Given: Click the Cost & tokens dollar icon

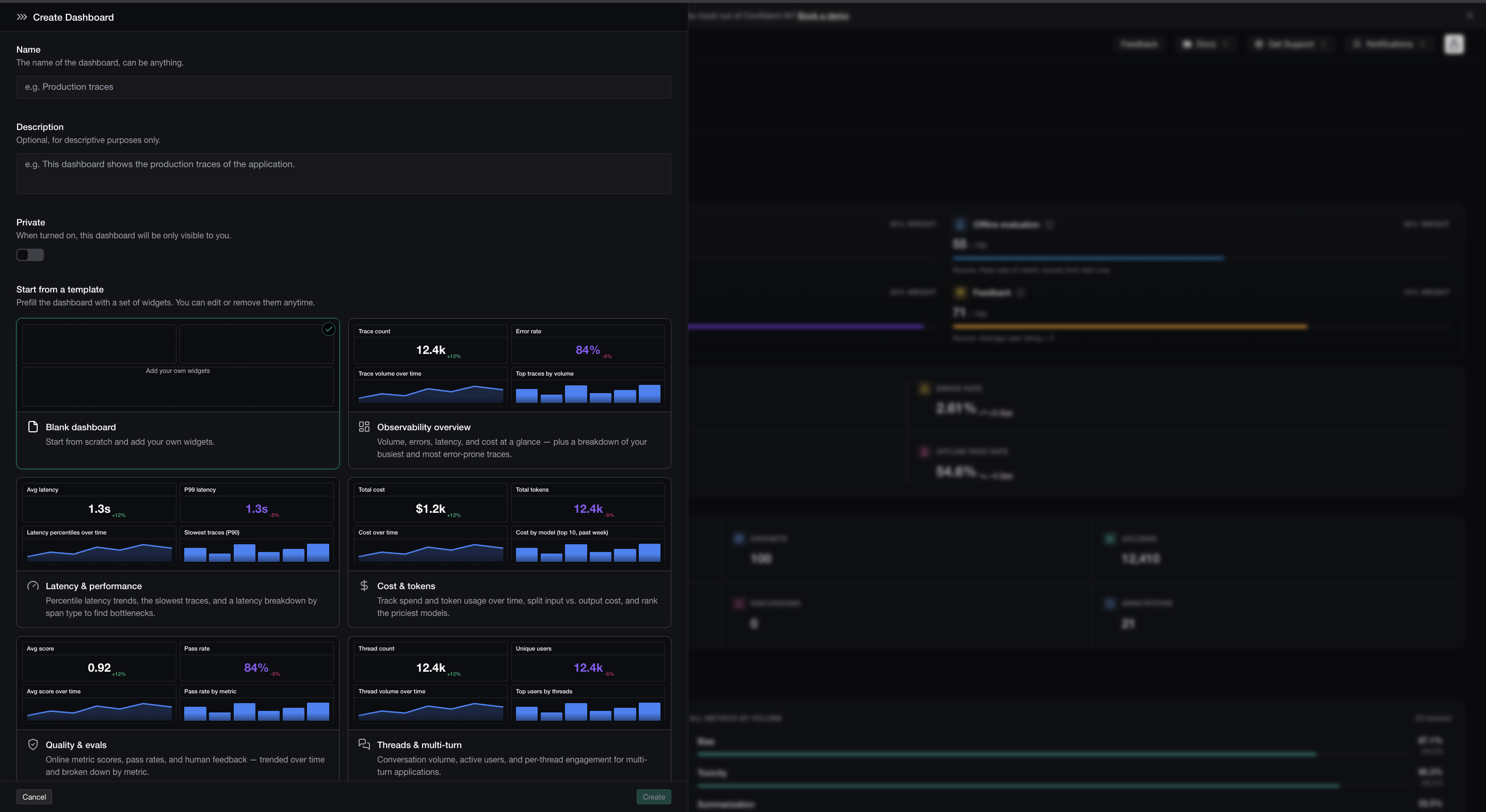Looking at the screenshot, I should (364, 586).
